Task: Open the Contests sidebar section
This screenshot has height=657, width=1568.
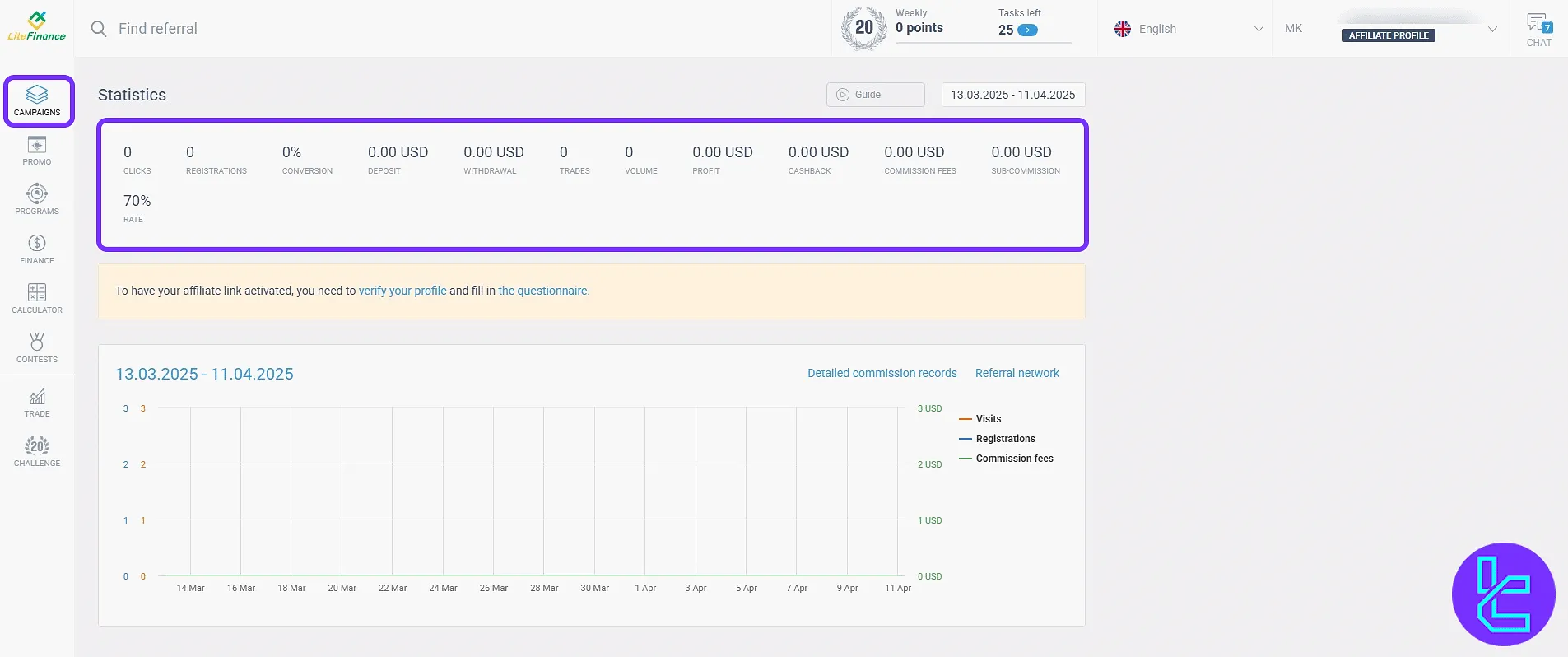Action: tap(37, 348)
